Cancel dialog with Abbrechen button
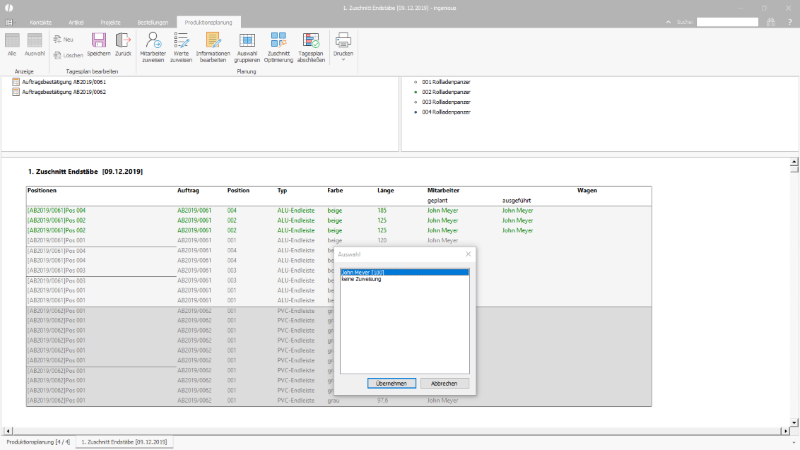This screenshot has width=800, height=450. pos(444,383)
